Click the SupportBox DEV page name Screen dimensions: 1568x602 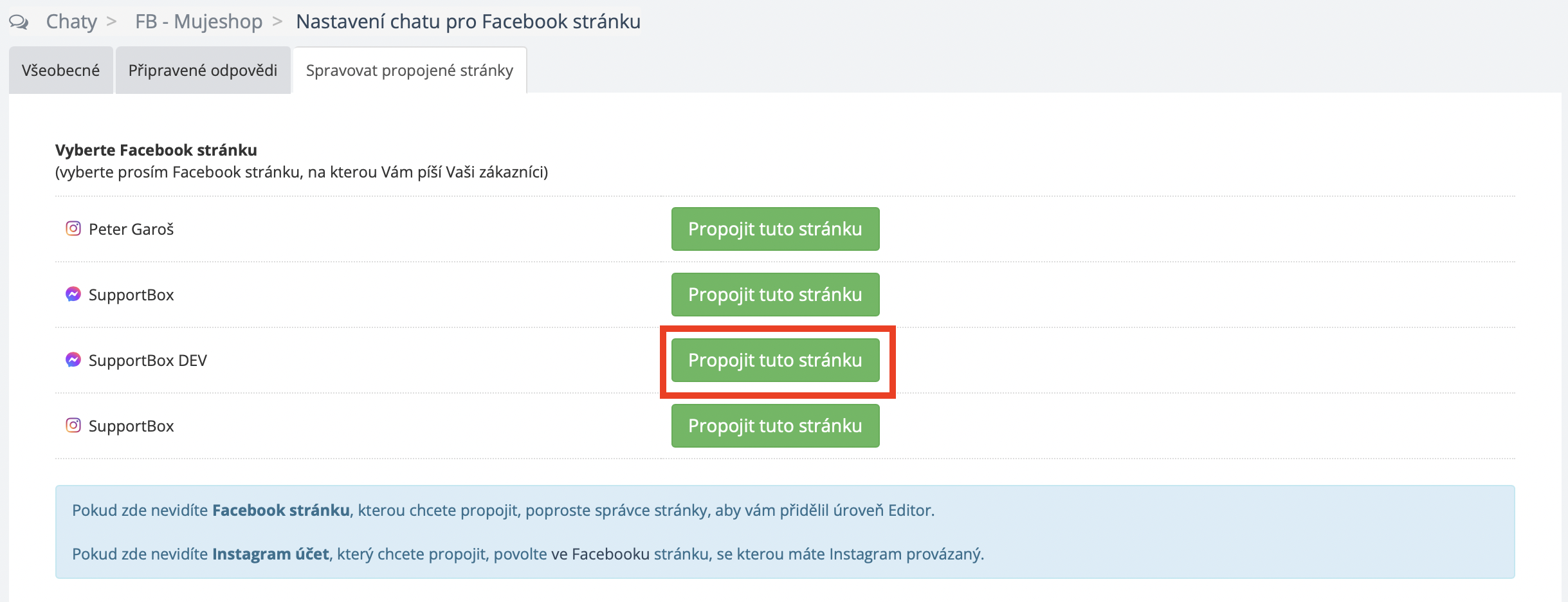pyautogui.click(x=148, y=361)
